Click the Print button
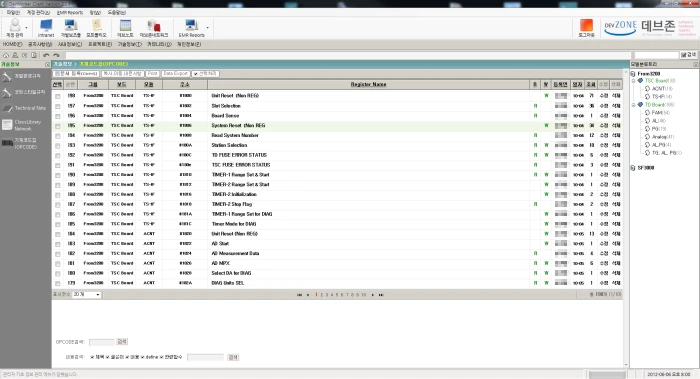This screenshot has height=379, width=700. (152, 74)
